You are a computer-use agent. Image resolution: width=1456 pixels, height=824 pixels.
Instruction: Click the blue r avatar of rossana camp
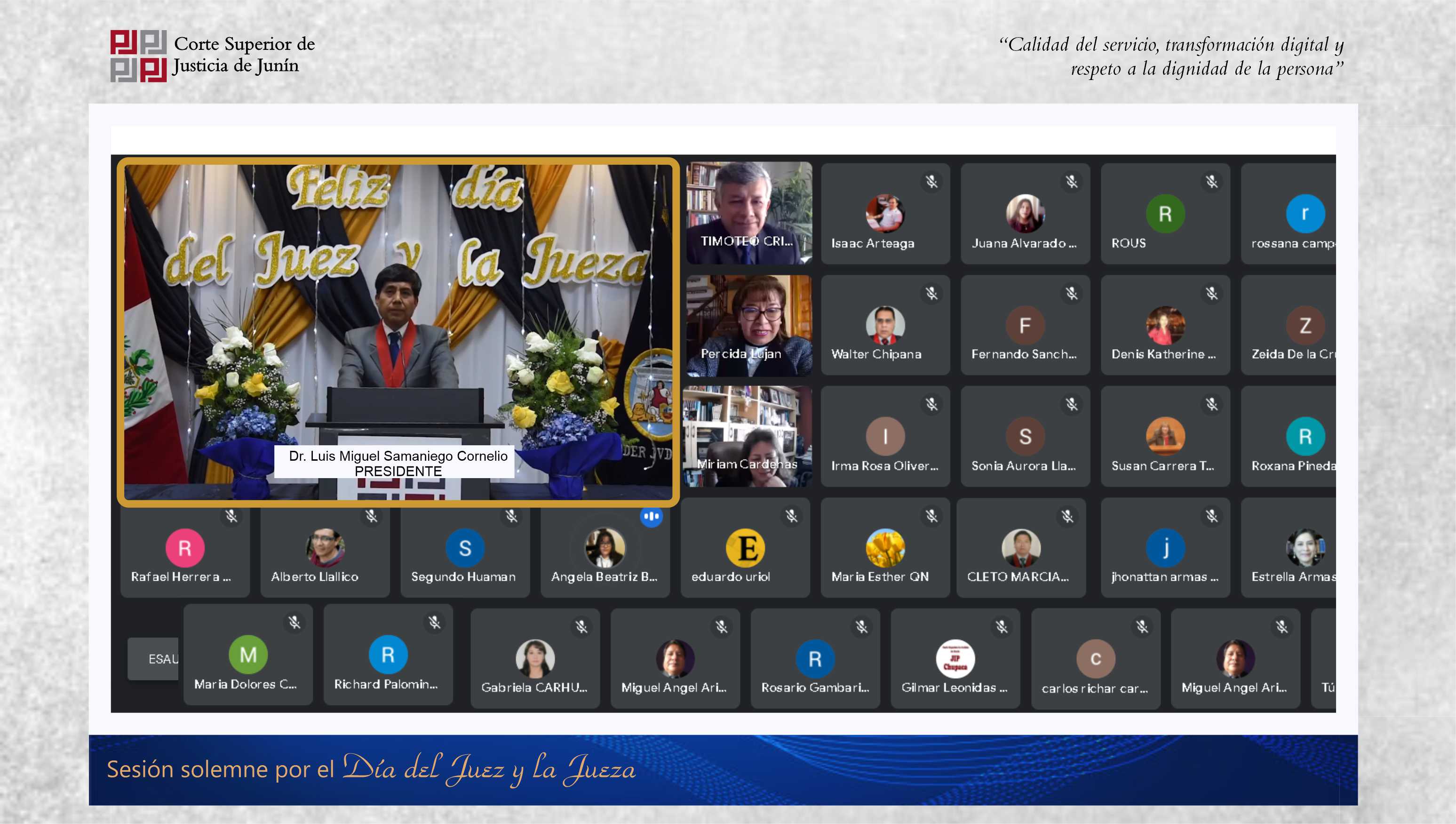pos(1305,213)
